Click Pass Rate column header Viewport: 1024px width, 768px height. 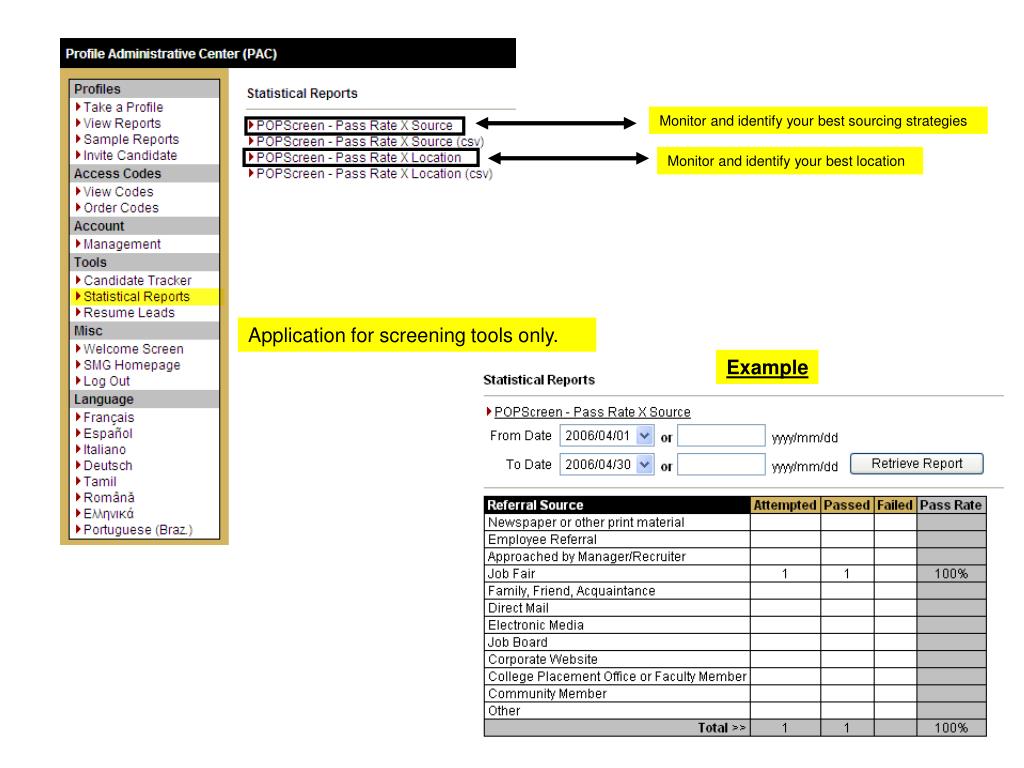pyautogui.click(x=951, y=505)
